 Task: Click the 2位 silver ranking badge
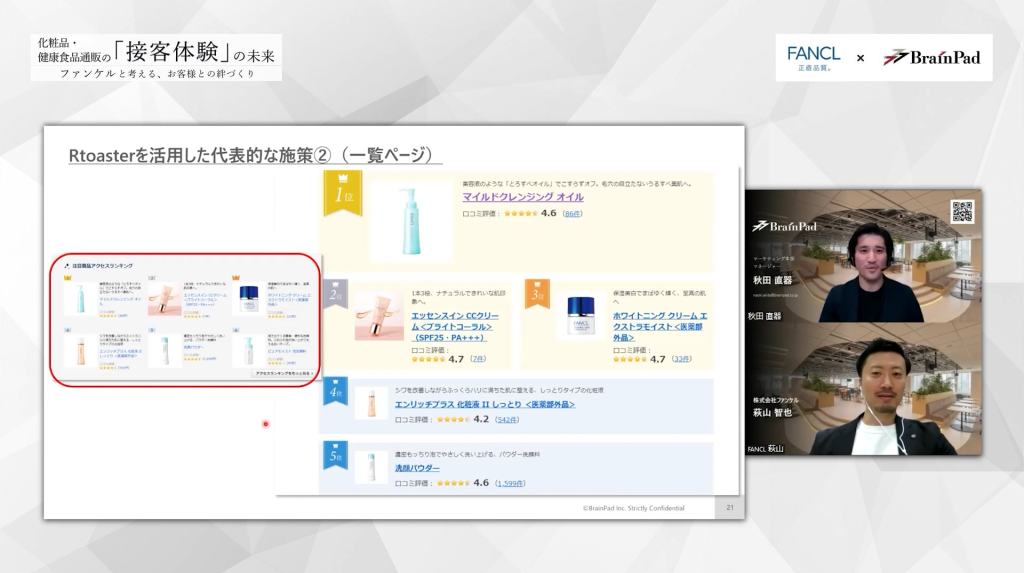click(x=336, y=292)
